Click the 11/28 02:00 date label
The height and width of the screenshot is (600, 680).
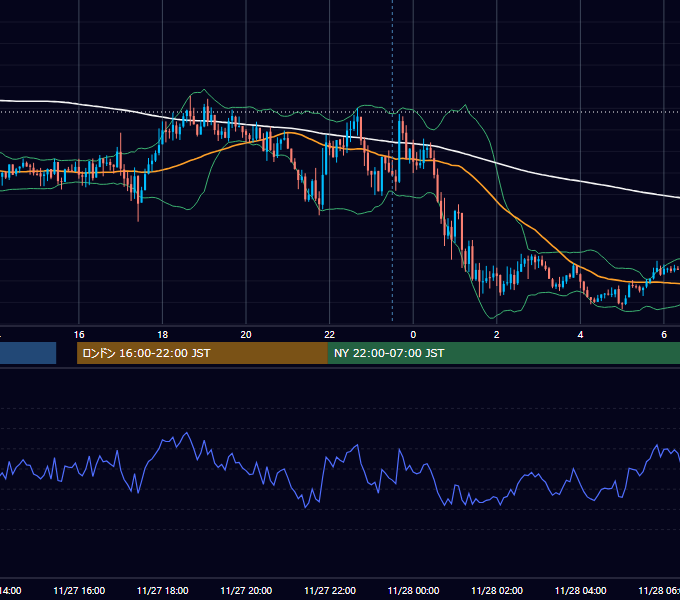tap(497, 590)
